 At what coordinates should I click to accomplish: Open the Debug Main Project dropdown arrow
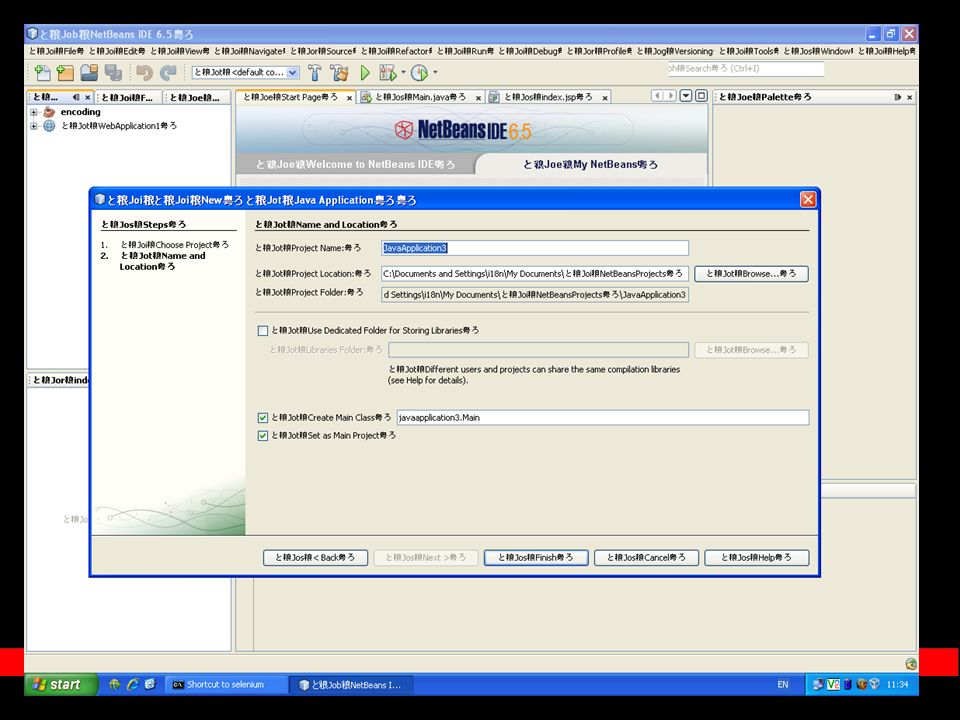pos(403,72)
